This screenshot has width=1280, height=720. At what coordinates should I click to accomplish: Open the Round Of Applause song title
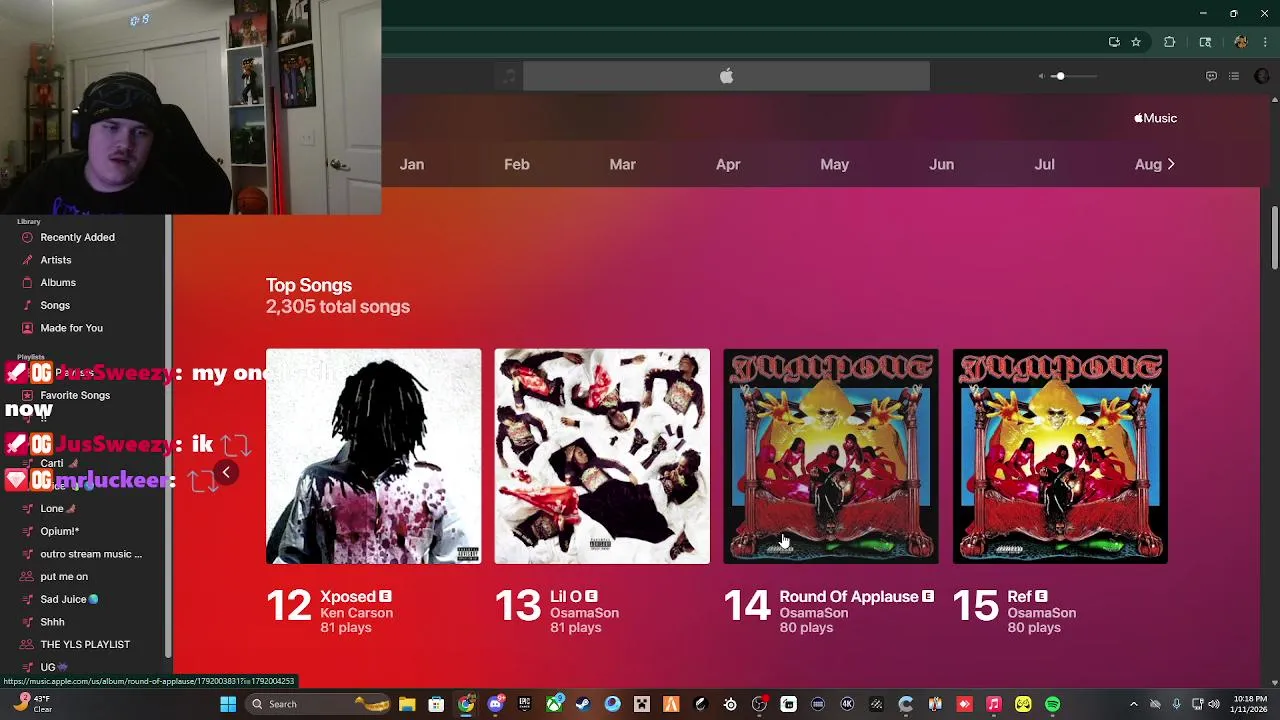(x=848, y=597)
